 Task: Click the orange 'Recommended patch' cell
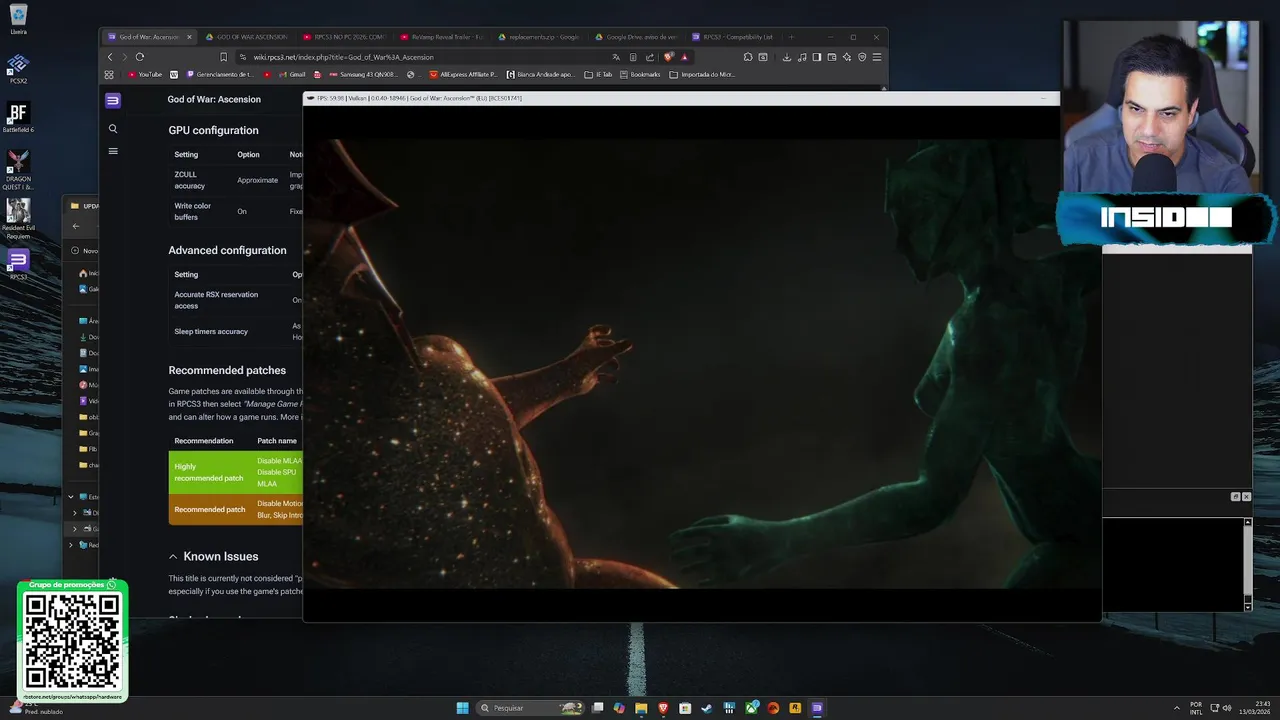[x=209, y=509]
